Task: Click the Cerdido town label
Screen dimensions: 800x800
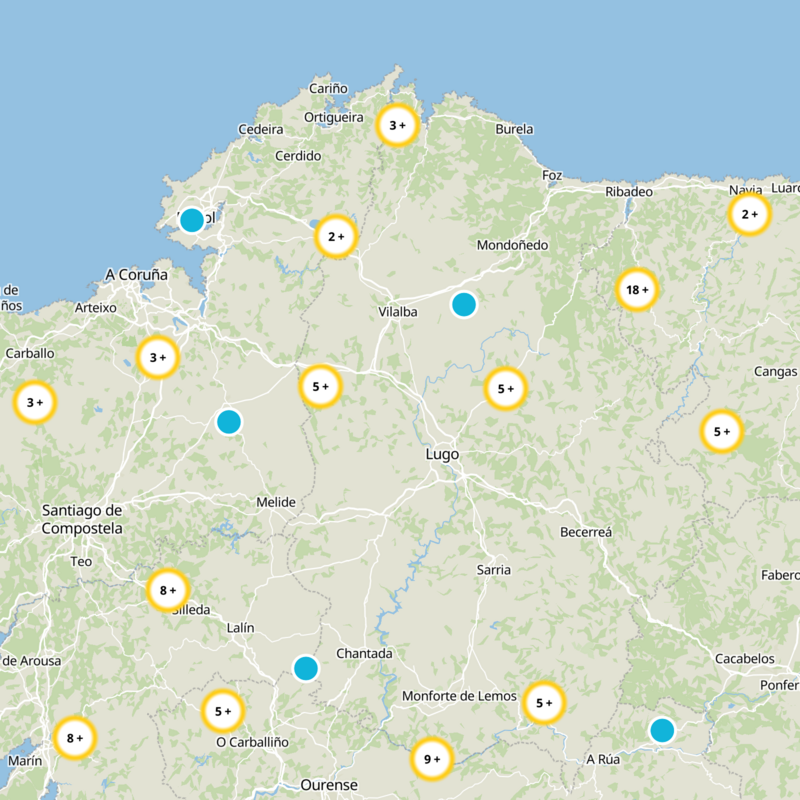Action: click(298, 156)
